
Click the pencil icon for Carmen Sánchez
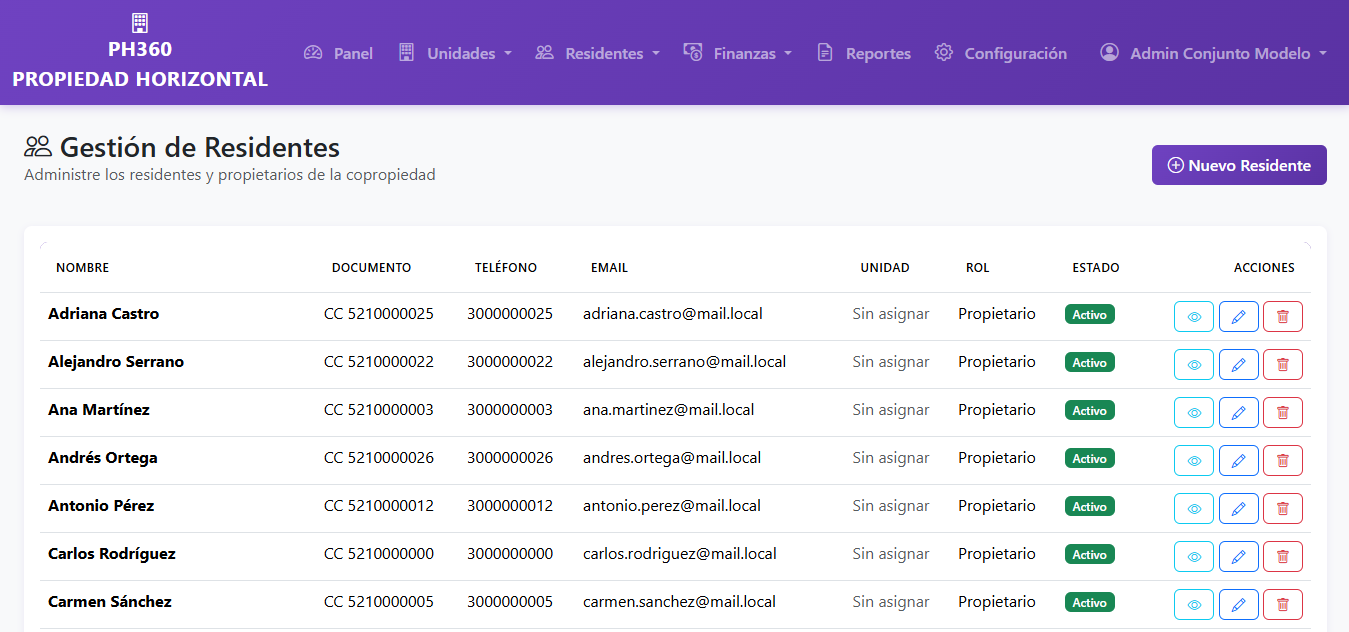pyautogui.click(x=1239, y=604)
